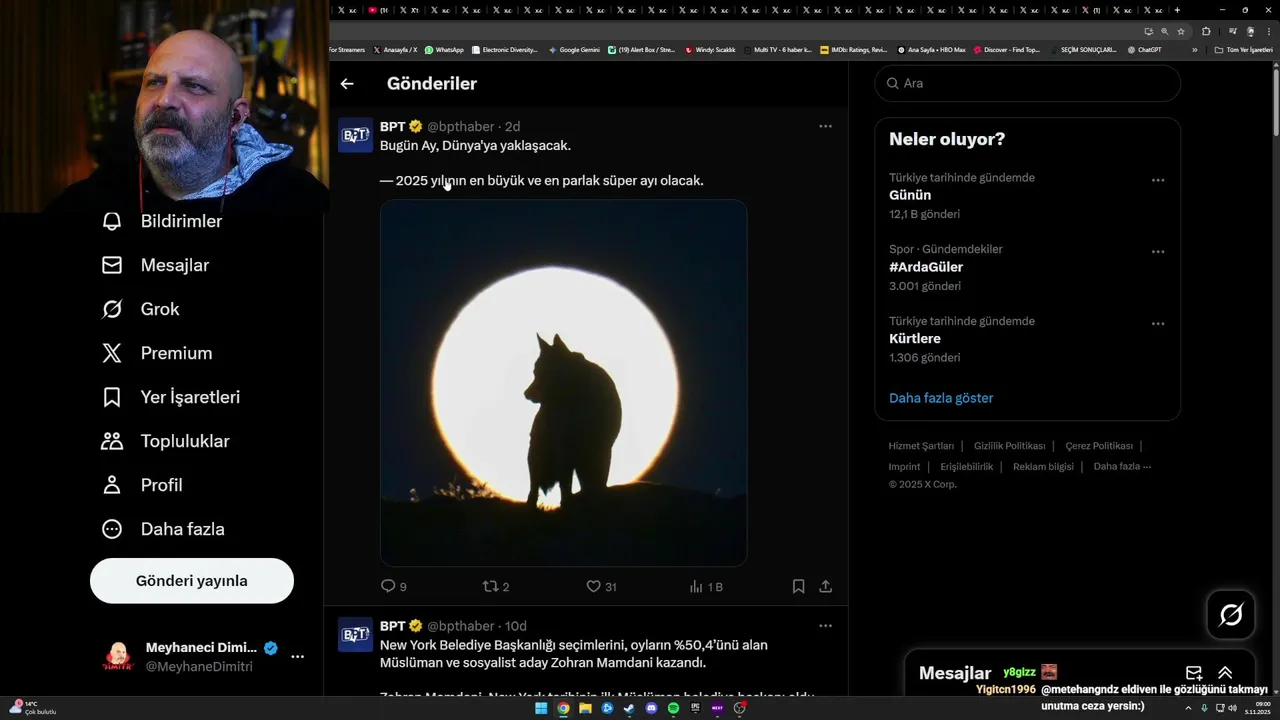Open Meyhaneci Dimitri profile avatar

pos(118,657)
